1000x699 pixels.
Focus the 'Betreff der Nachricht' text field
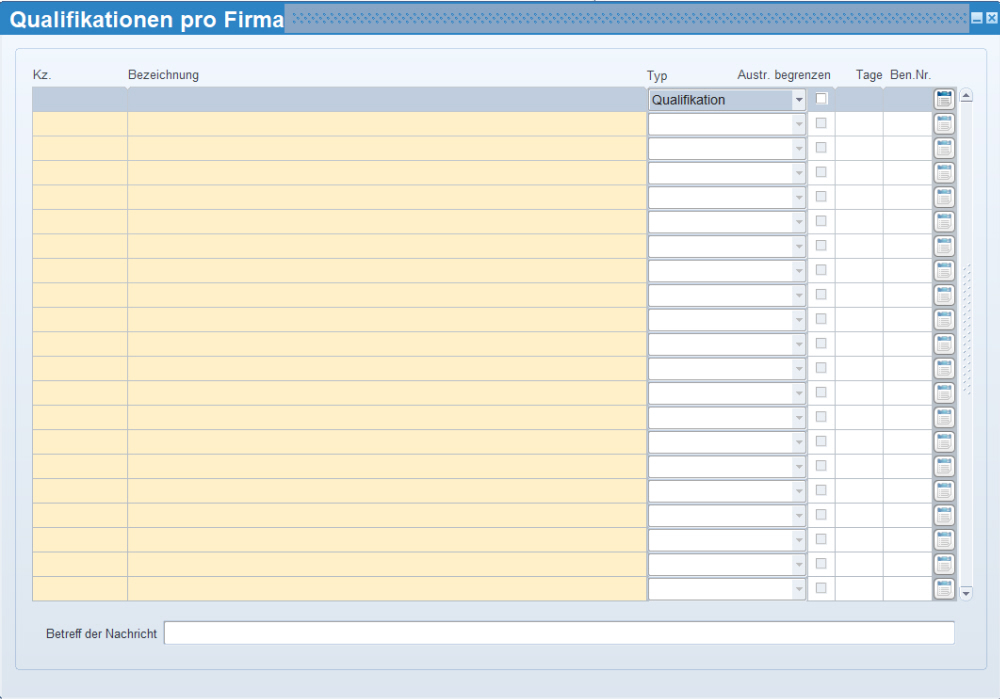[558, 633]
